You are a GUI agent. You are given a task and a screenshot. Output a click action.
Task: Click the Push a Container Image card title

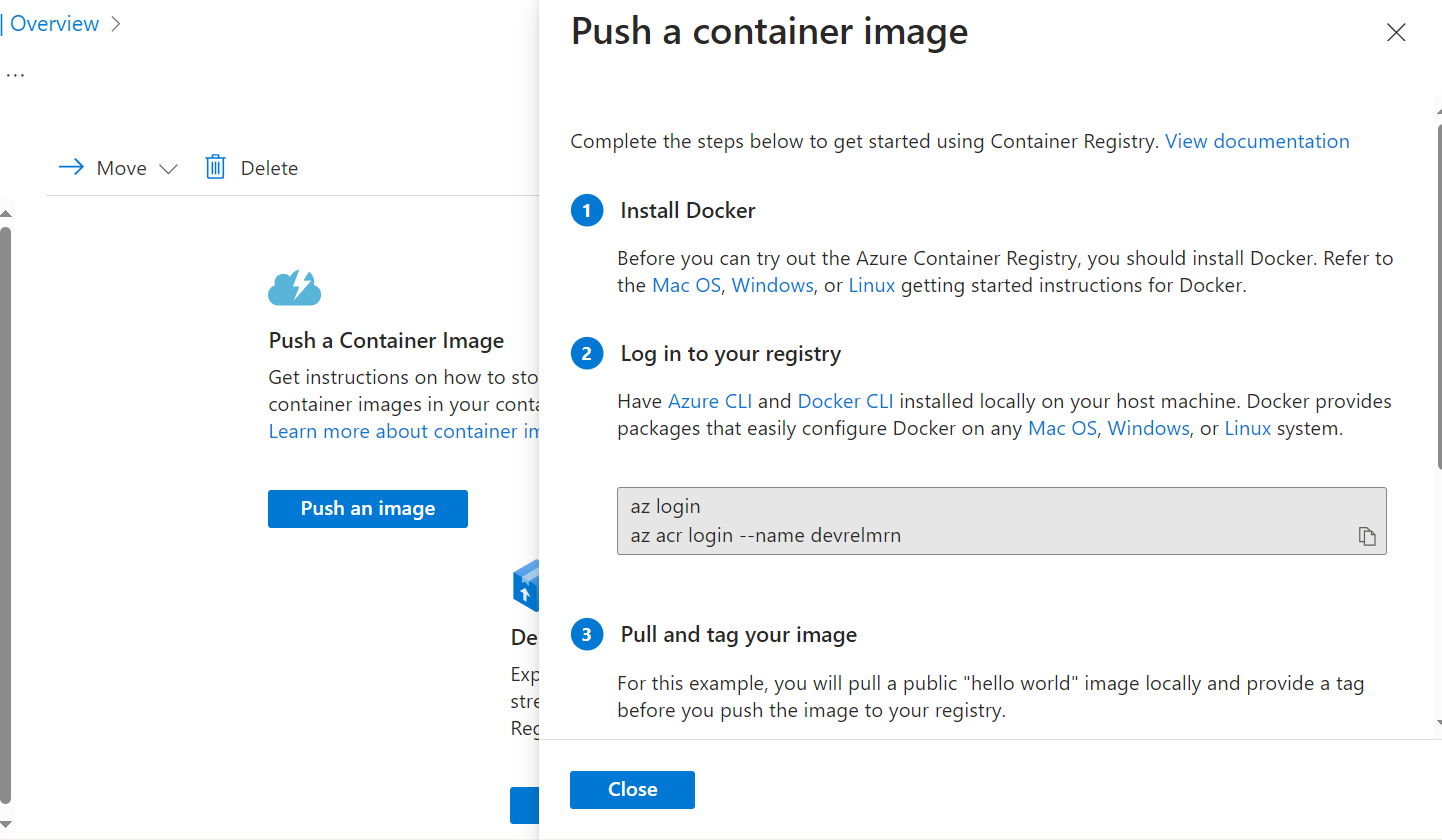click(386, 341)
